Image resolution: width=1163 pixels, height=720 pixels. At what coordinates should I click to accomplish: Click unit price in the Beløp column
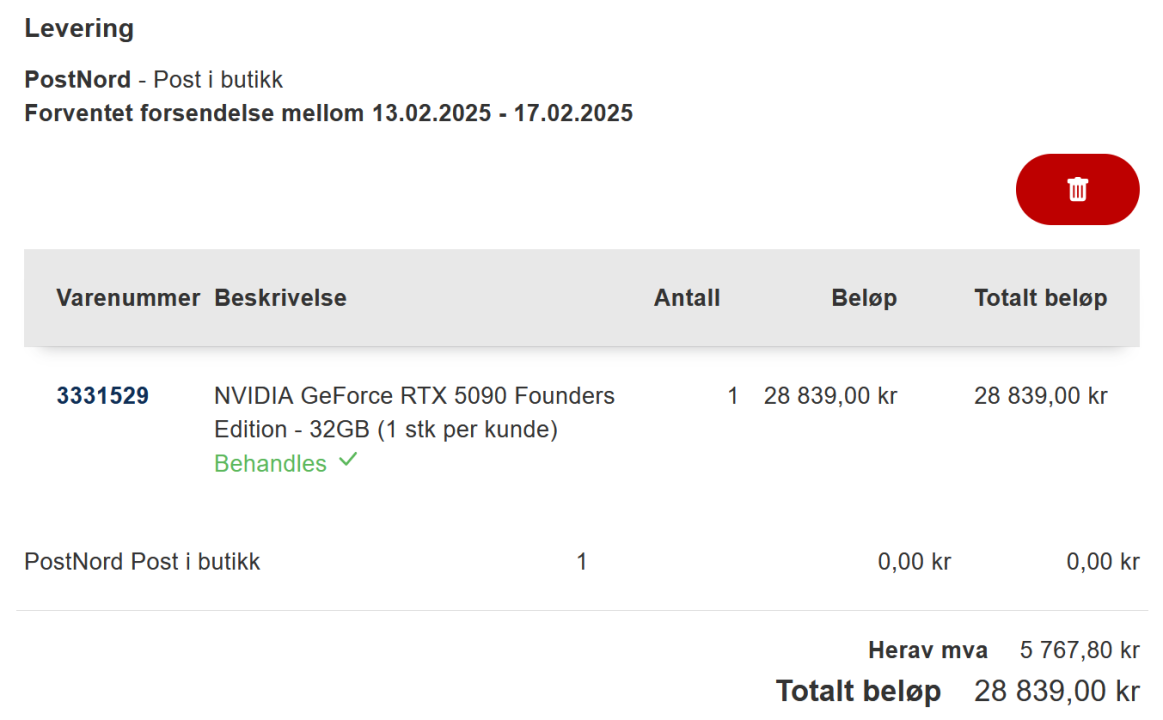pos(830,396)
